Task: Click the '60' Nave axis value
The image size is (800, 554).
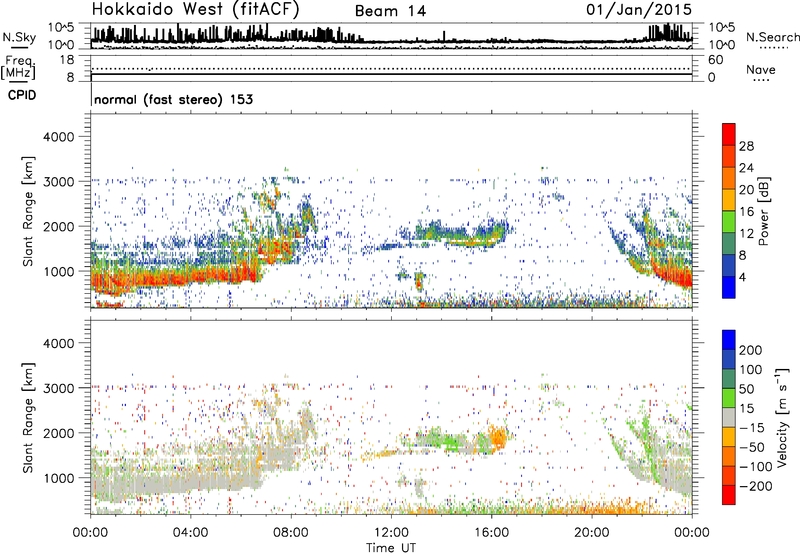Action: click(x=715, y=60)
